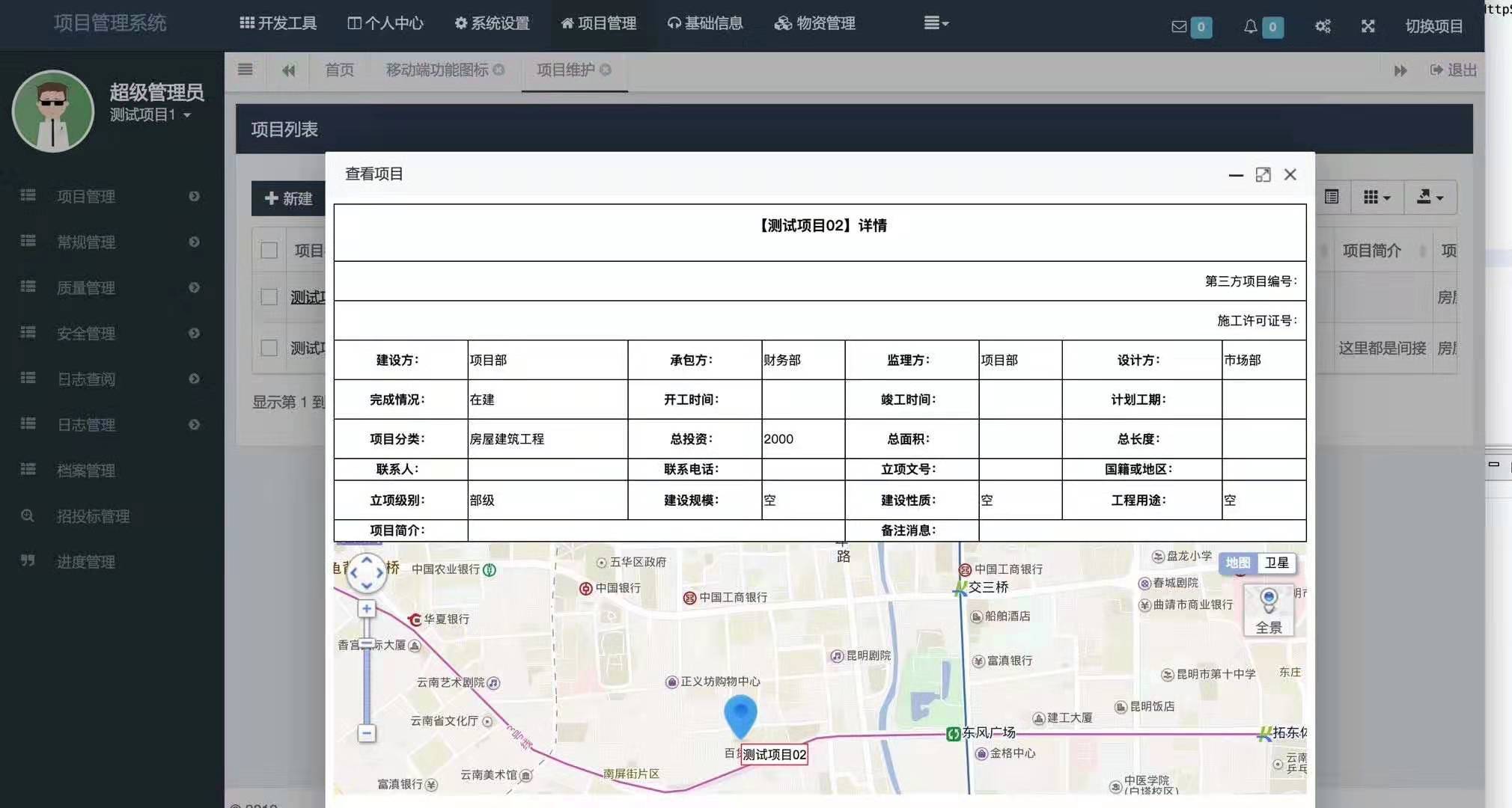Click the blue location pin on the map
The height and width of the screenshot is (808, 1512).
740,717
